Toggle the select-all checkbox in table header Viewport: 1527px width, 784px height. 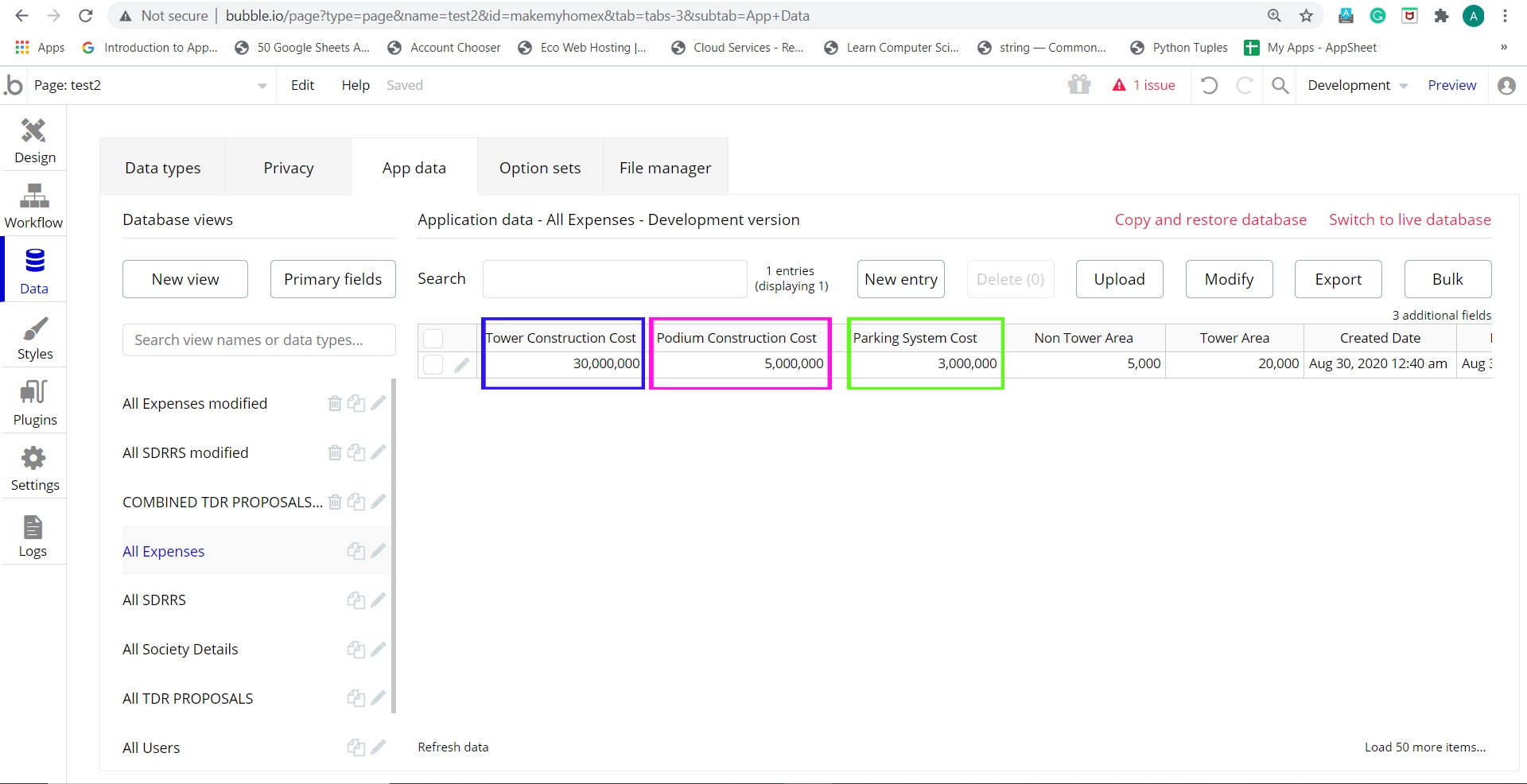coord(433,339)
